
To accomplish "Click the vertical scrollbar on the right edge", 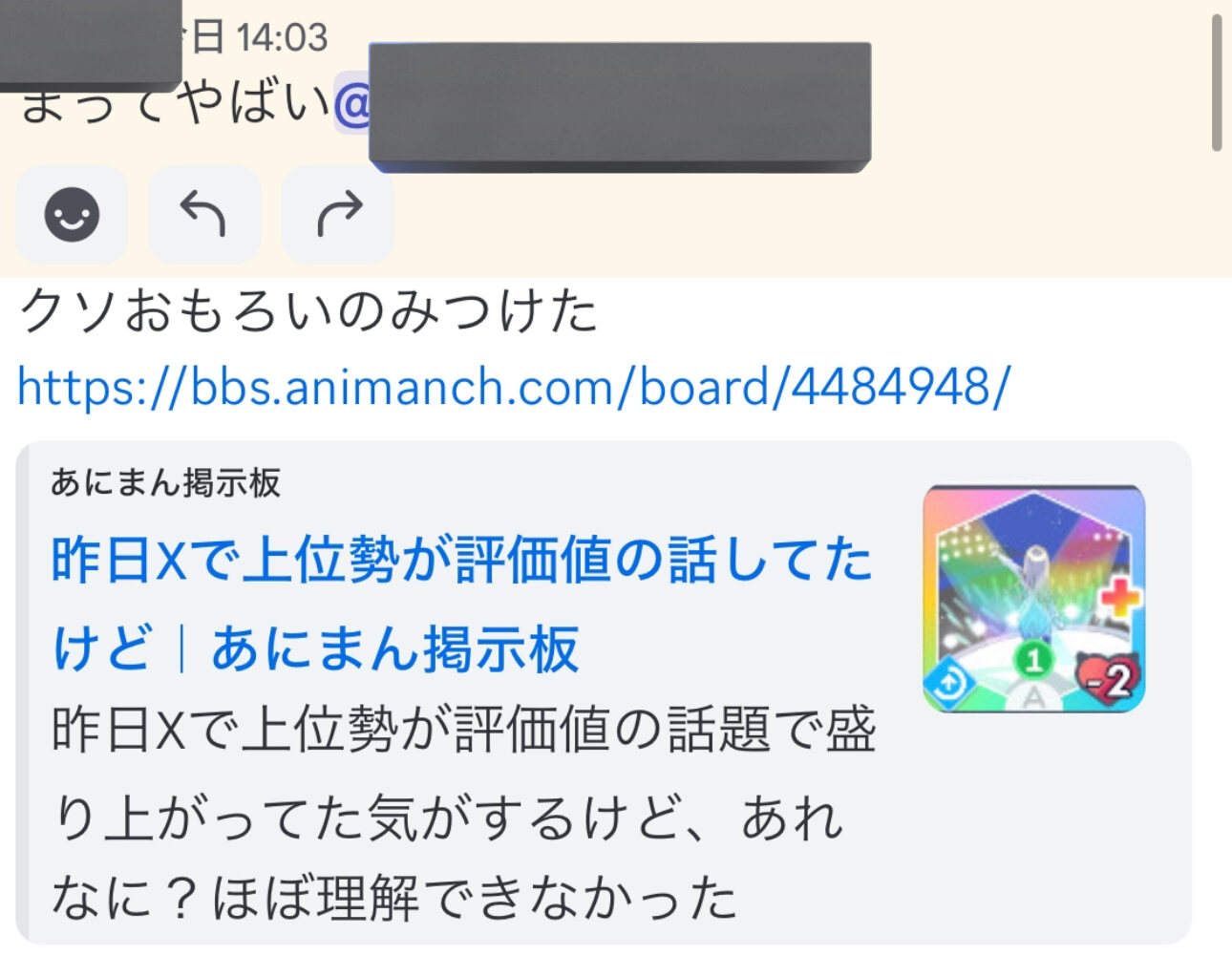I will point(1217,82).
